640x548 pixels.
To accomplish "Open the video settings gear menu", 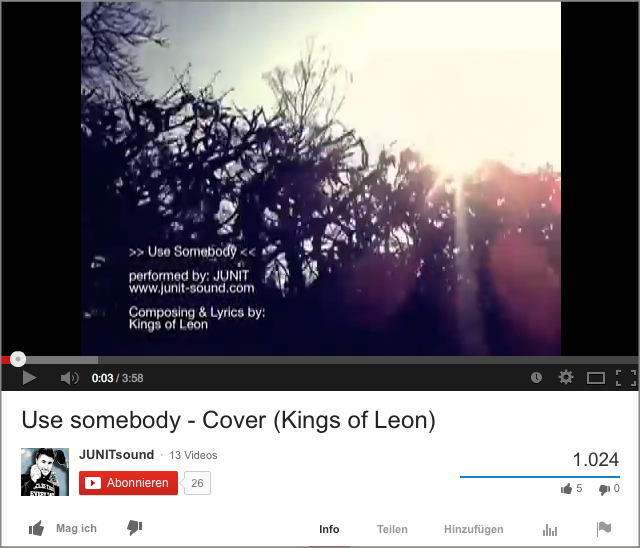I will pos(566,377).
